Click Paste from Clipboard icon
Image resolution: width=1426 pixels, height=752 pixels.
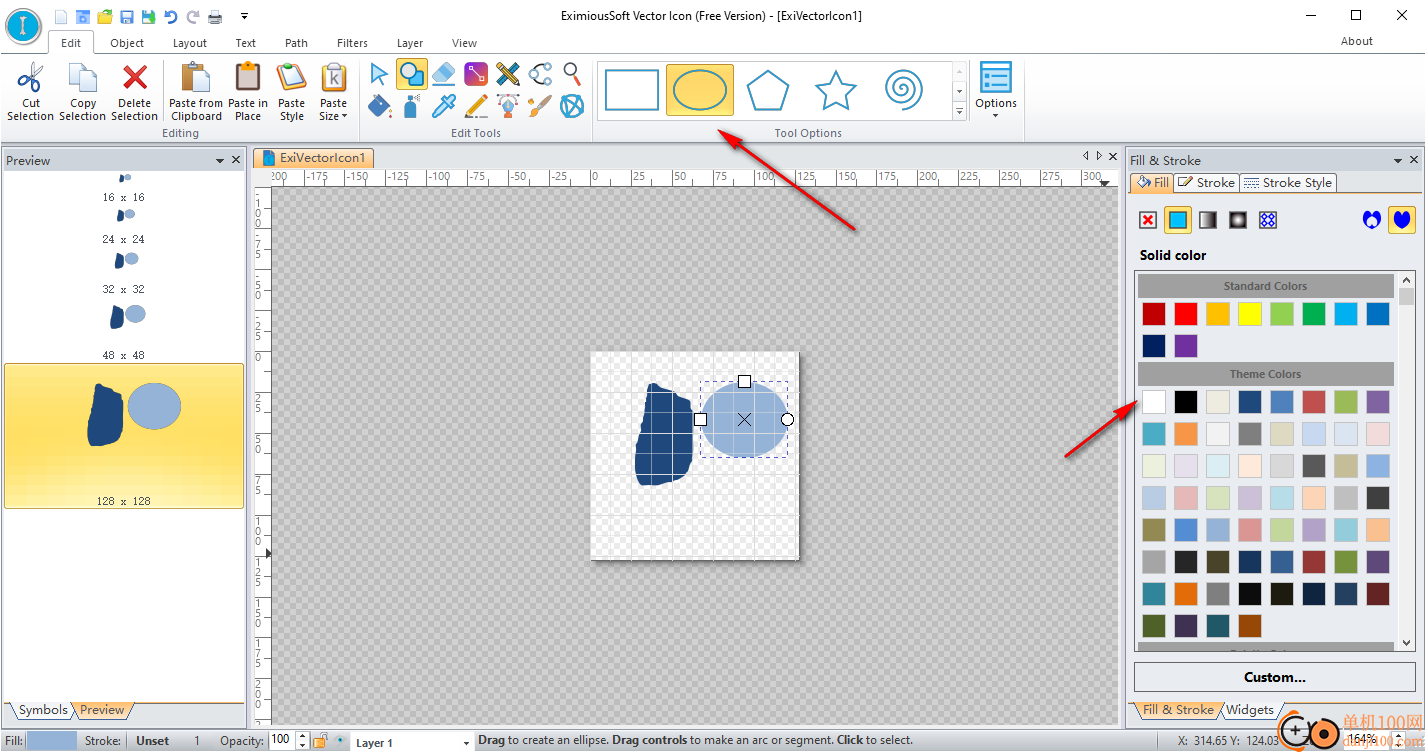click(196, 78)
